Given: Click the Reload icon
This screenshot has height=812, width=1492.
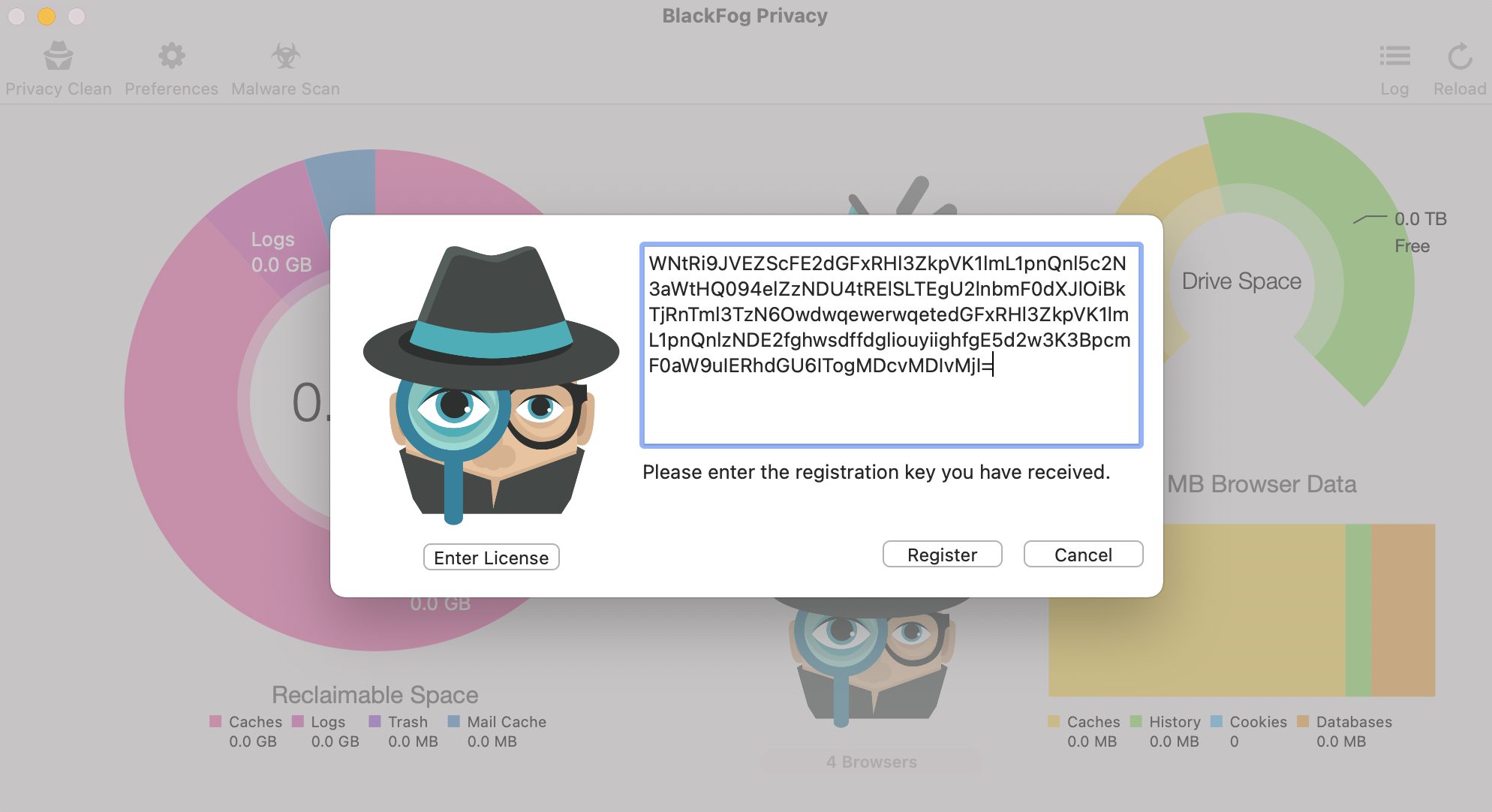Looking at the screenshot, I should tap(1460, 56).
